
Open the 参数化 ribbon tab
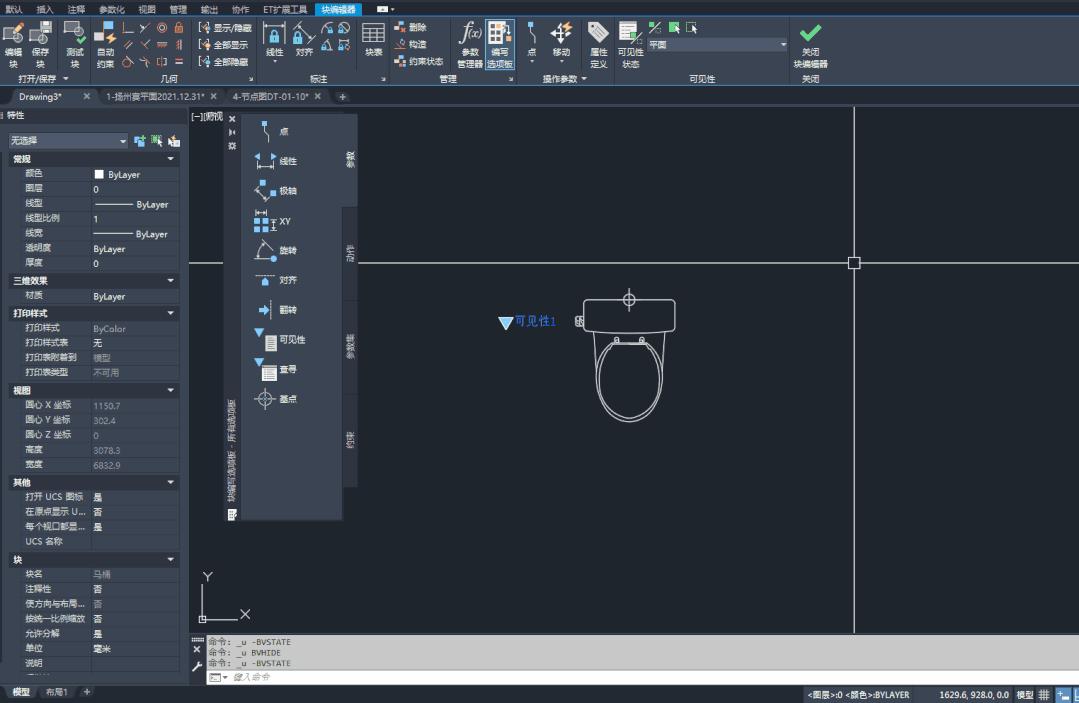click(x=112, y=9)
